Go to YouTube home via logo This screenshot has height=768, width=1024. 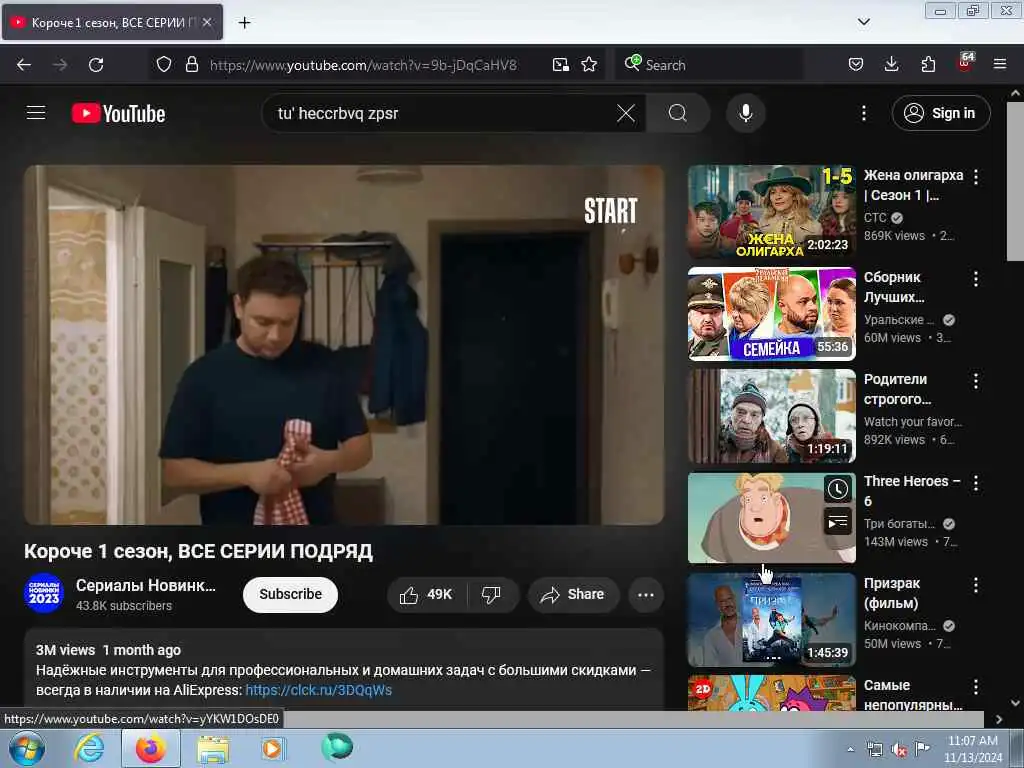pyautogui.click(x=118, y=113)
